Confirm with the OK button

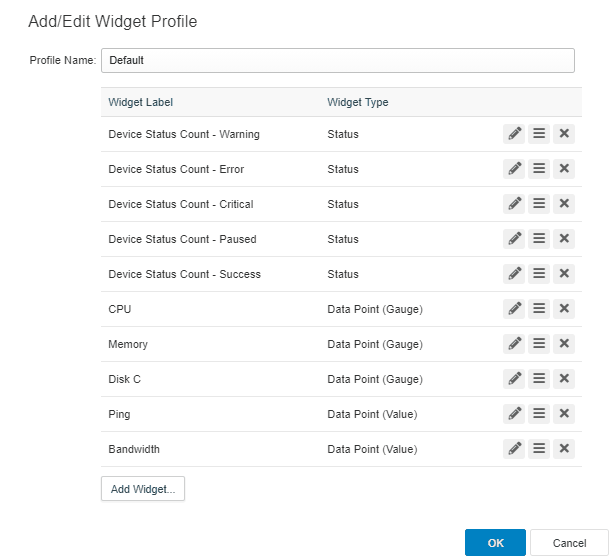click(495, 543)
